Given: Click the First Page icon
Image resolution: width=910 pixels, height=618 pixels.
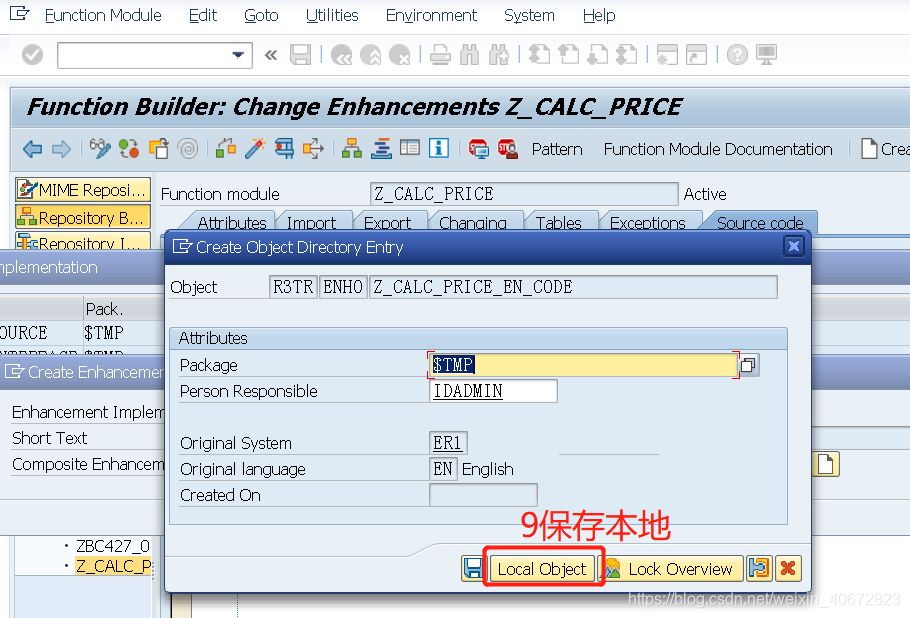Looking at the screenshot, I should [x=539, y=55].
